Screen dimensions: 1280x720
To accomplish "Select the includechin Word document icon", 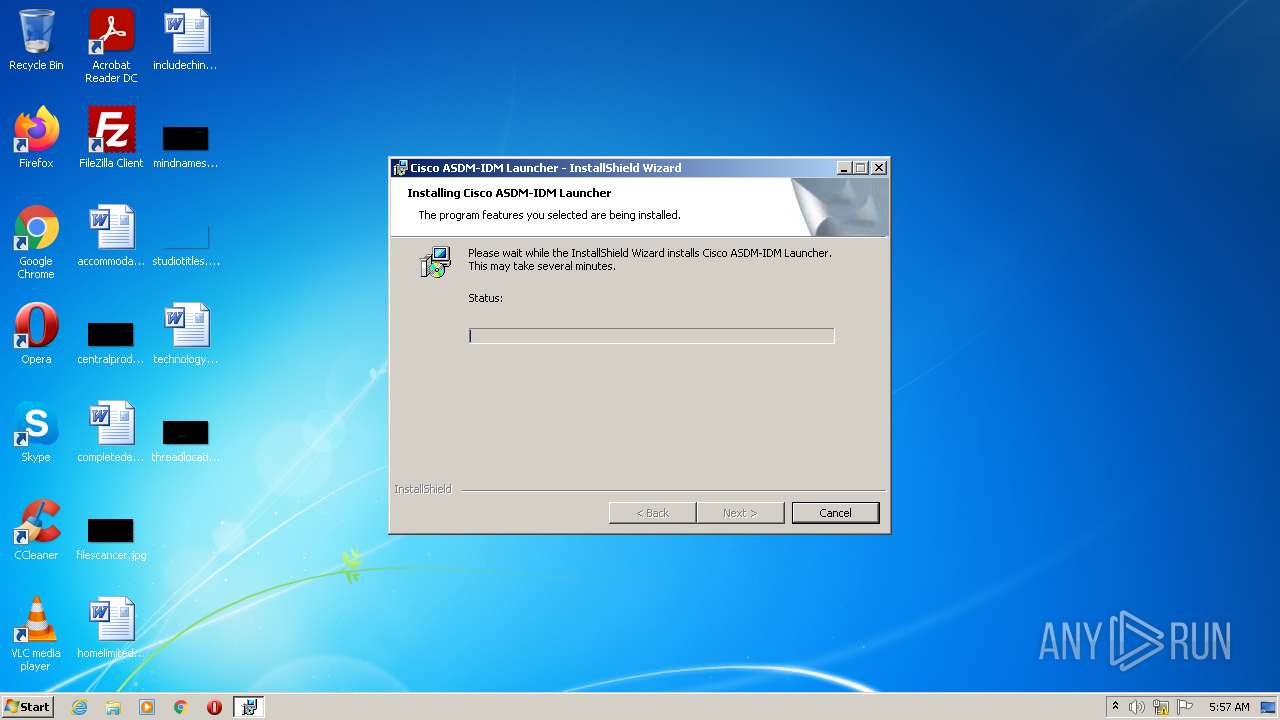I will point(186,41).
